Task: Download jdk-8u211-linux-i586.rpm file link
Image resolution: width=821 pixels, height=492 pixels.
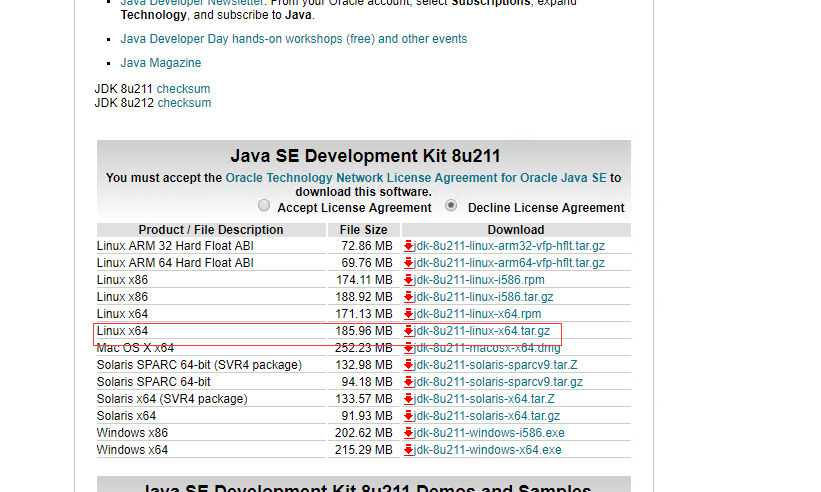Action: [x=479, y=280]
